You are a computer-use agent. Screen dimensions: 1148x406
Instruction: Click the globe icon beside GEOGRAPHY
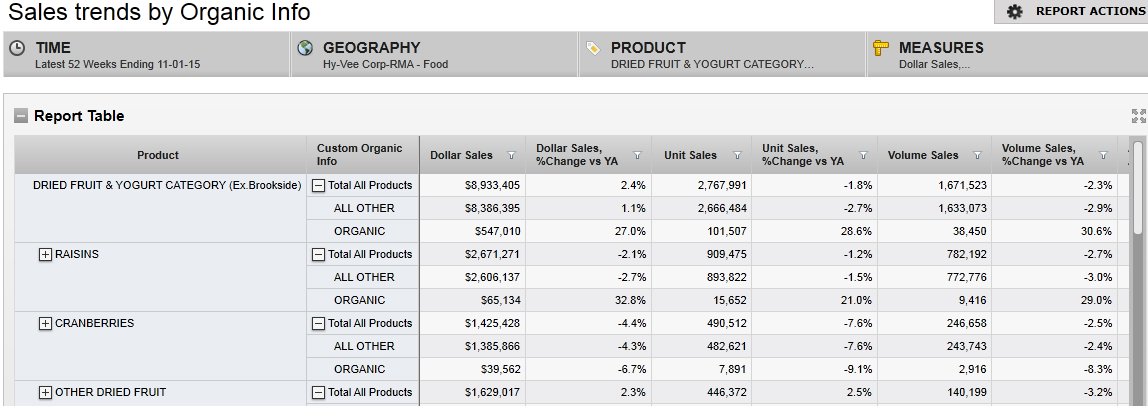[x=305, y=48]
